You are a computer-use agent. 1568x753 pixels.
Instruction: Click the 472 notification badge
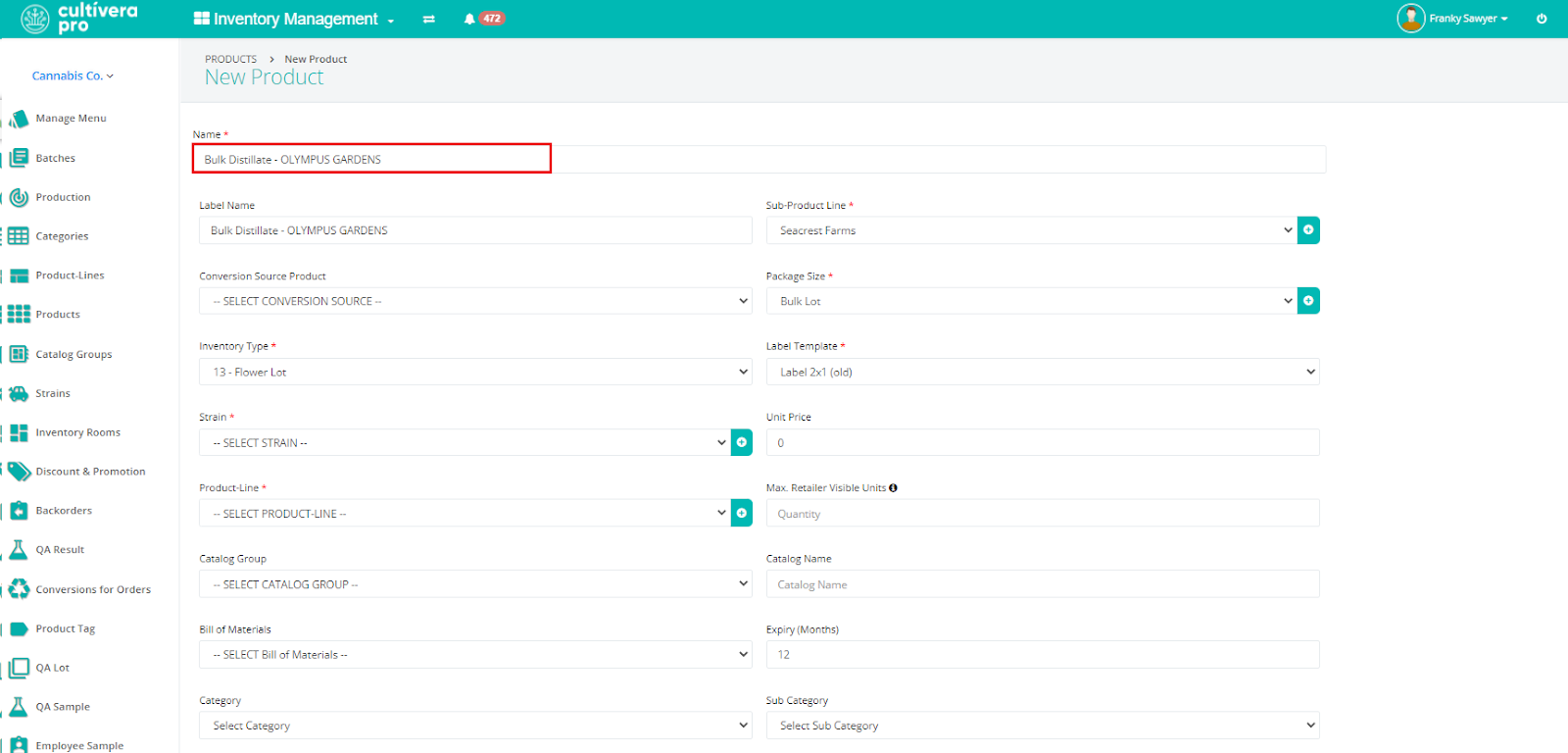pos(492,18)
